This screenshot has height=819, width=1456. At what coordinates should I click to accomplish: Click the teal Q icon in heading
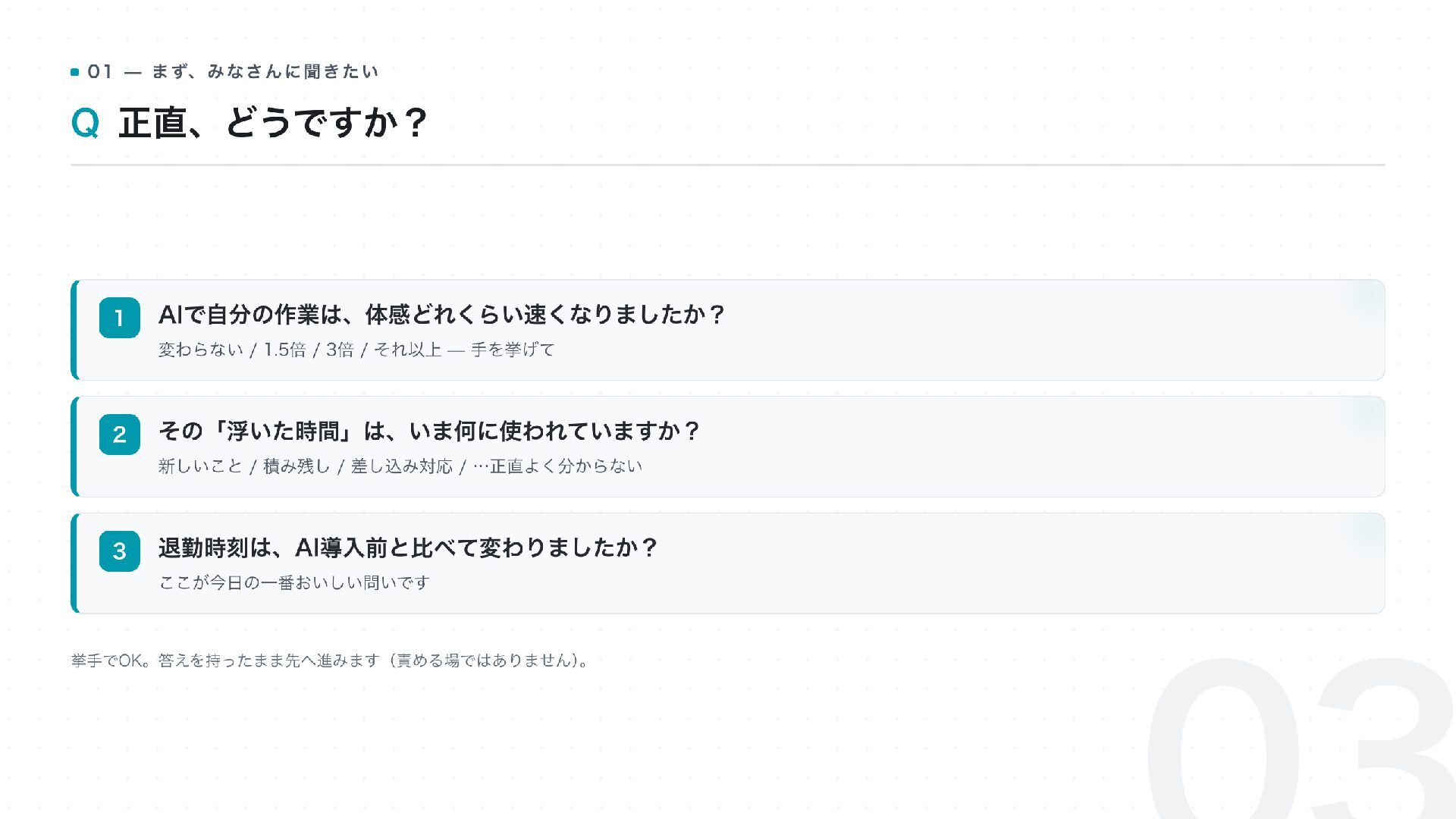pos(85,123)
